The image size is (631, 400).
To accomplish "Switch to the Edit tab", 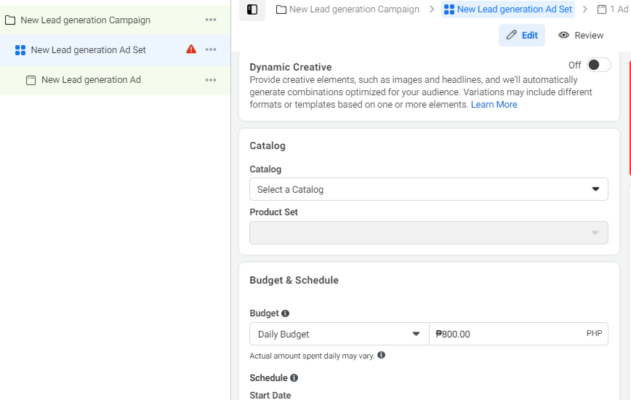I will coord(522,35).
